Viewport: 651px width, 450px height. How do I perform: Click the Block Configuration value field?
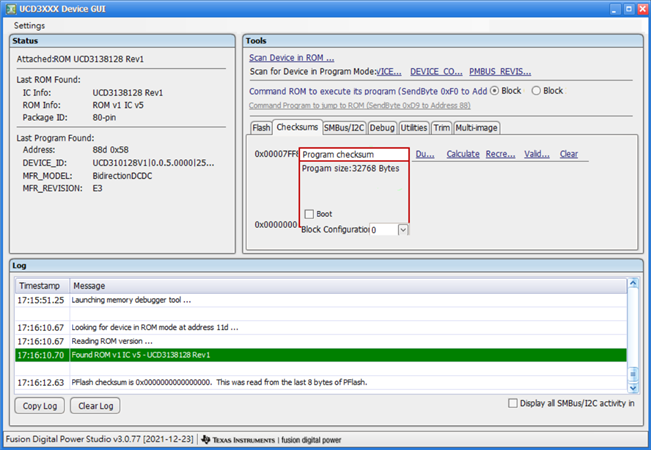[384, 230]
